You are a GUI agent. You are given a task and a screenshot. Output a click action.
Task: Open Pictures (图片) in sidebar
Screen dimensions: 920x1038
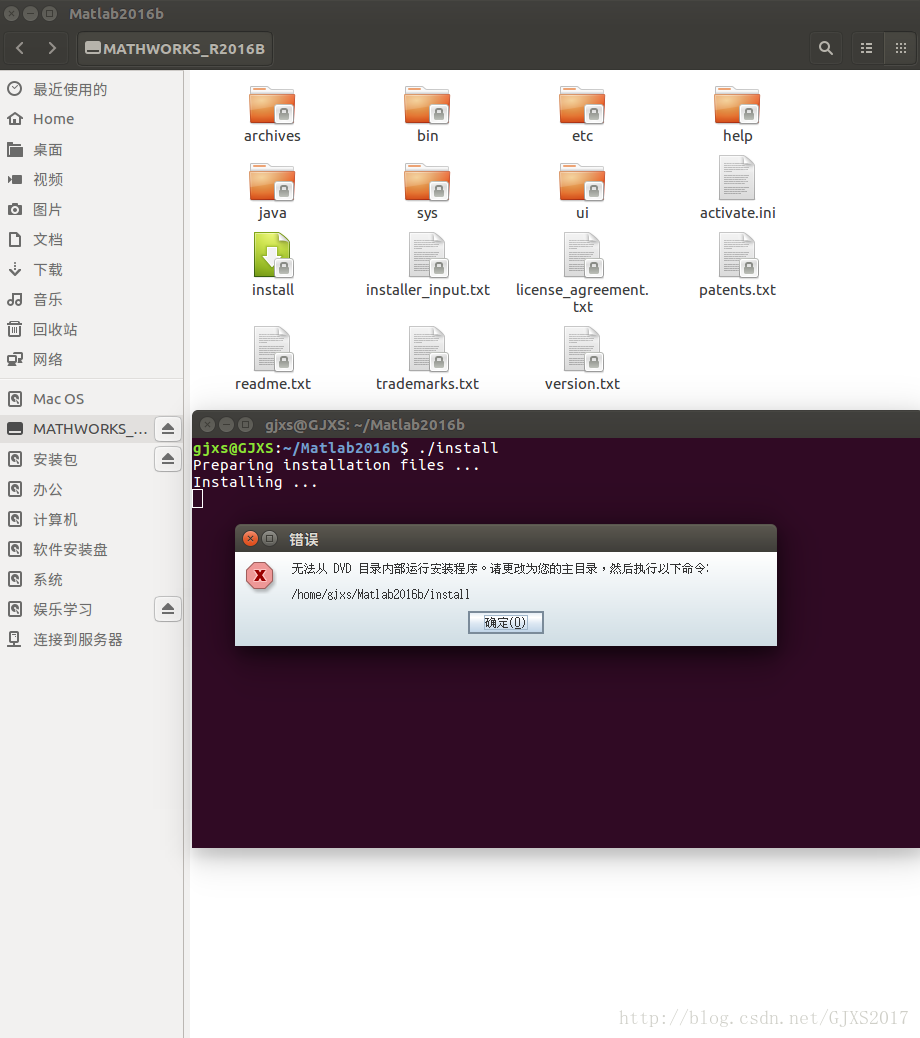[91, 210]
